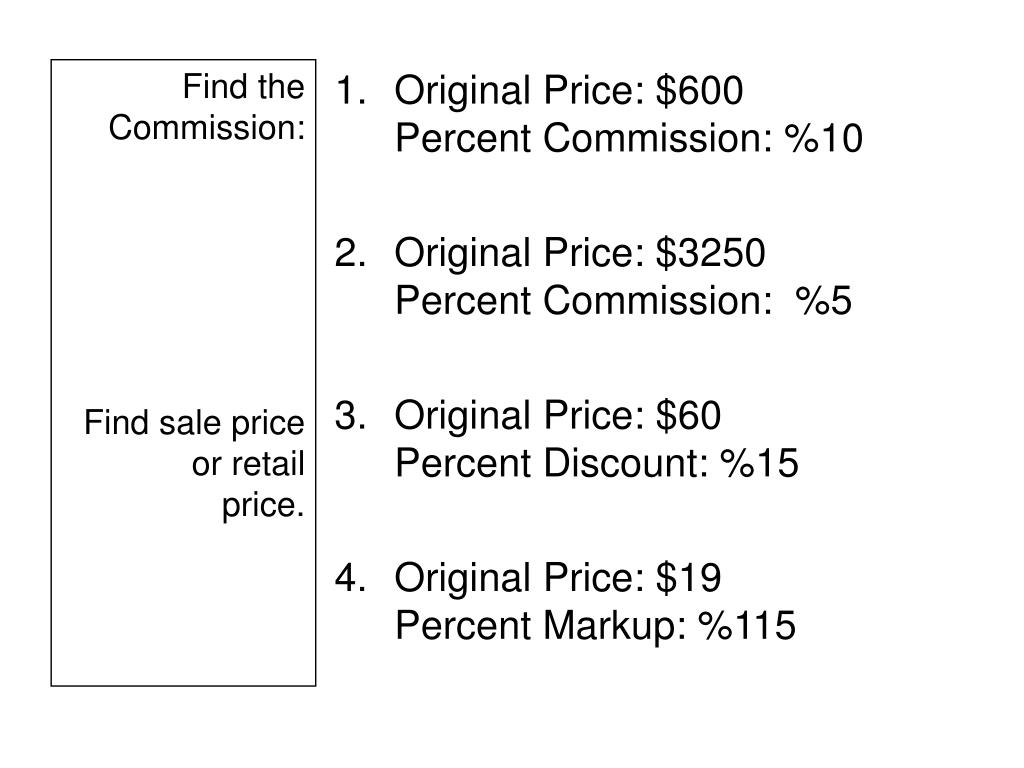
Task: Click the word 'Commission:' in the left box
Action: tap(207, 127)
